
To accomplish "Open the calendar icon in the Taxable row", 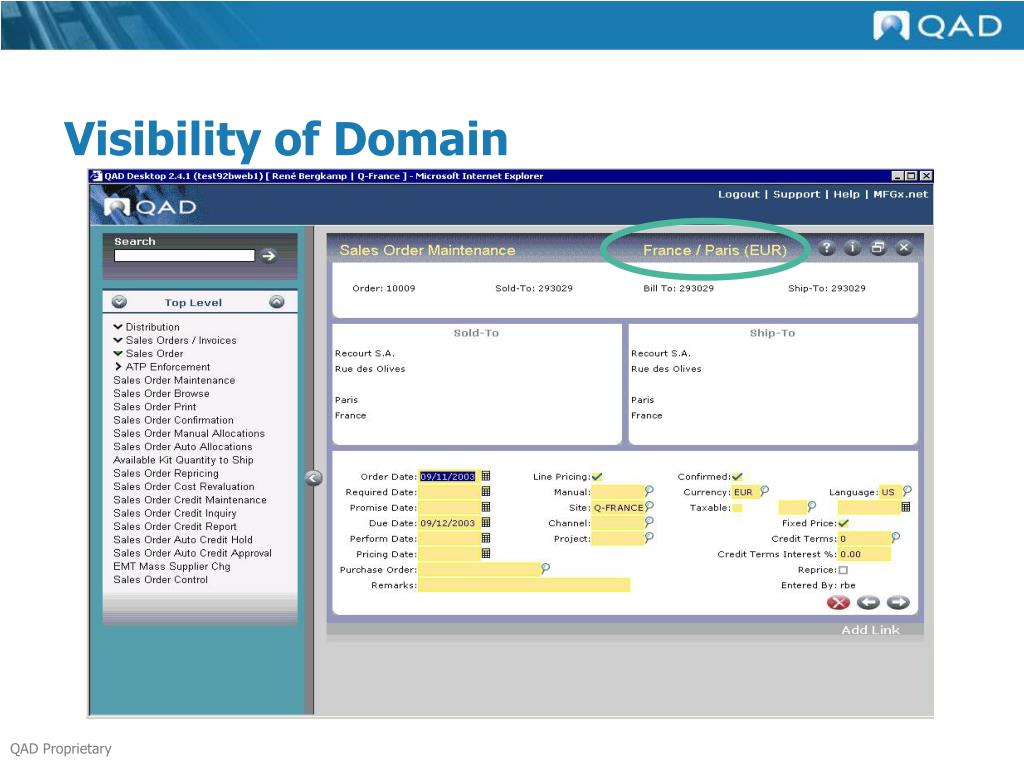I will 906,507.
